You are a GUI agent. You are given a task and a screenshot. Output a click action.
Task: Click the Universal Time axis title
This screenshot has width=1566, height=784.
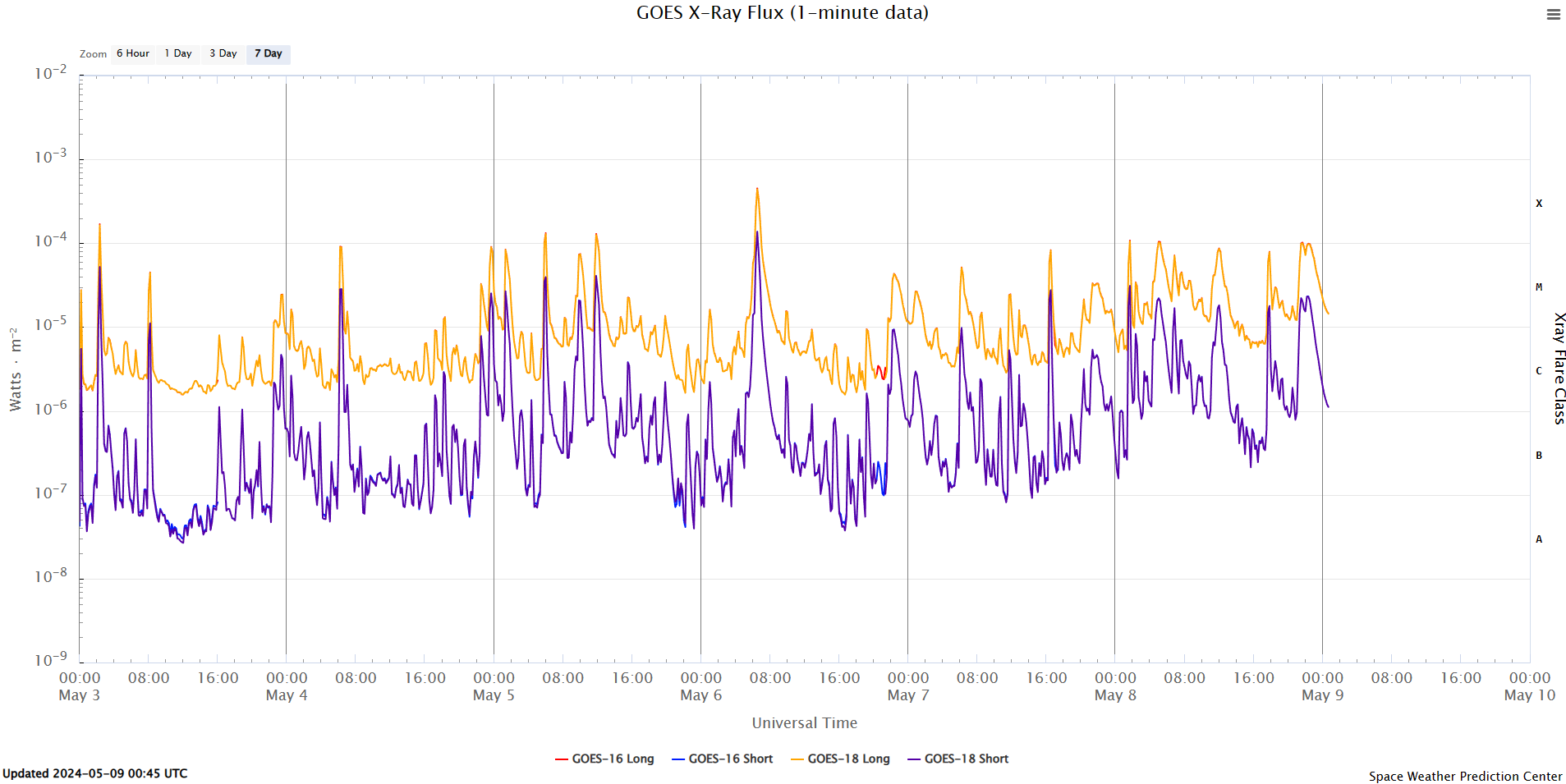click(x=804, y=723)
